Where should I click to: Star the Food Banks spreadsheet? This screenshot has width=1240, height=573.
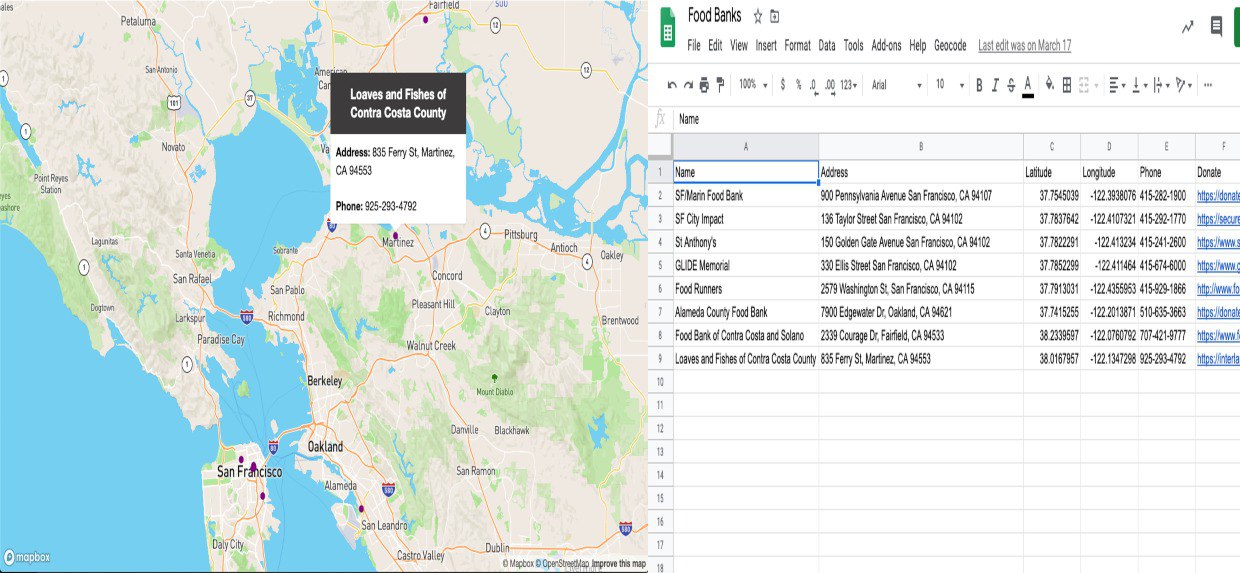pos(758,17)
